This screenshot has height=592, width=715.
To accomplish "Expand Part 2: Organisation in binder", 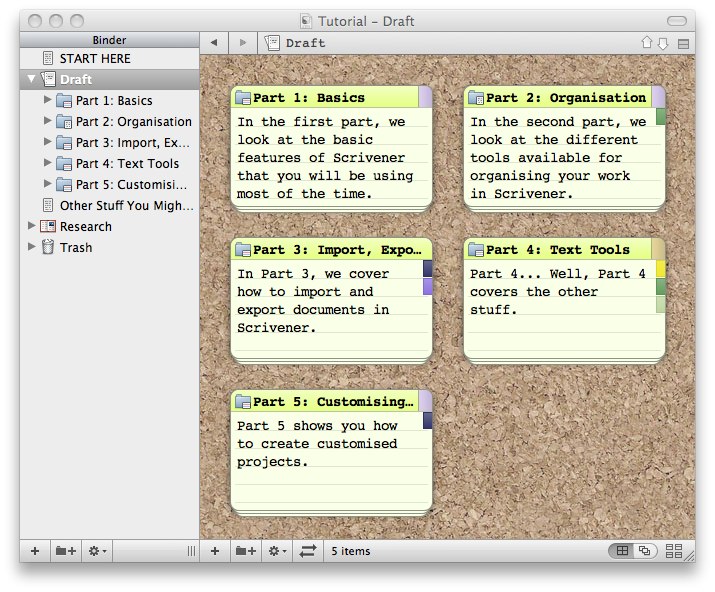I will tap(47, 120).
